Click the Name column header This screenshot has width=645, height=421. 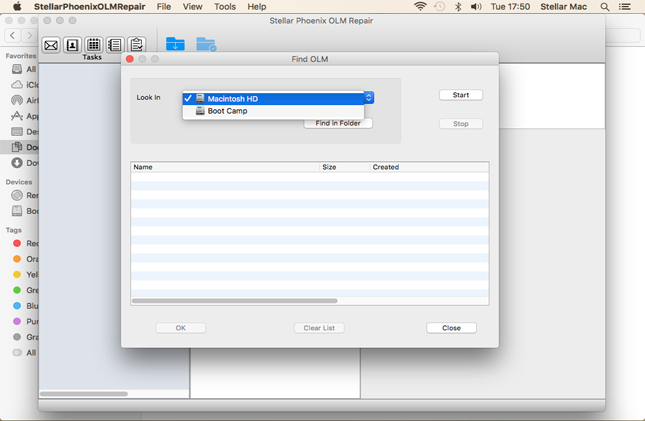[225, 167]
